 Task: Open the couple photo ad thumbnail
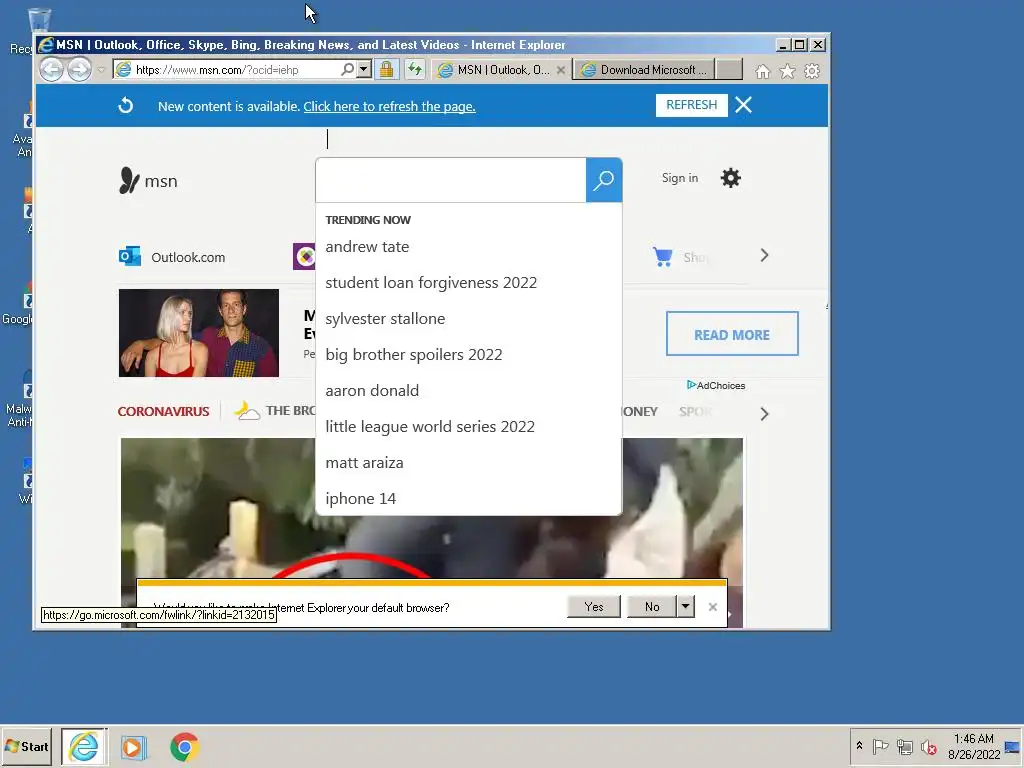(199, 333)
